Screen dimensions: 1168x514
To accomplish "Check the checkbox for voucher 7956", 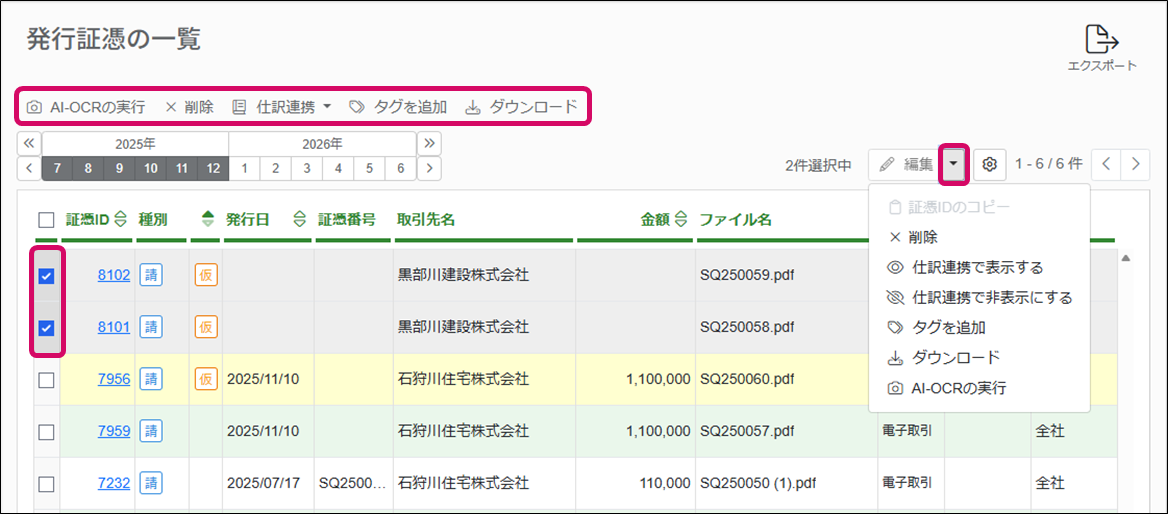I will click(x=46, y=380).
